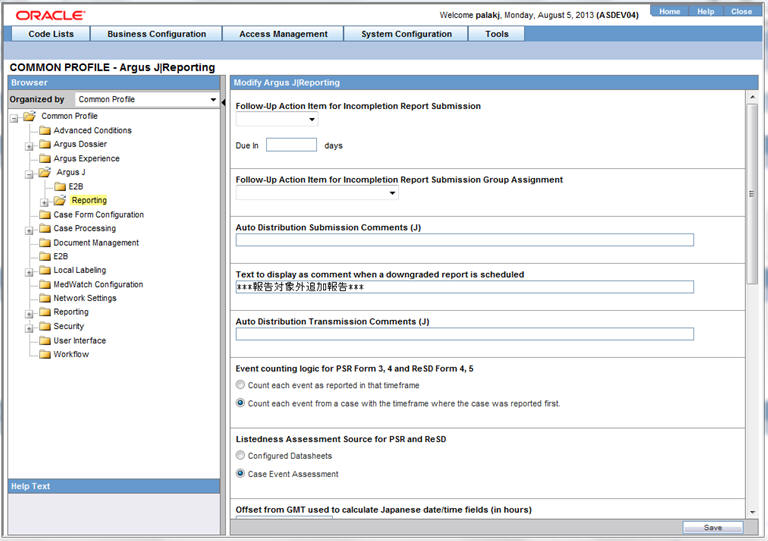Image resolution: width=768 pixels, height=541 pixels.
Task: Expand the top-level Reporting tree node
Action: [x=29, y=314]
